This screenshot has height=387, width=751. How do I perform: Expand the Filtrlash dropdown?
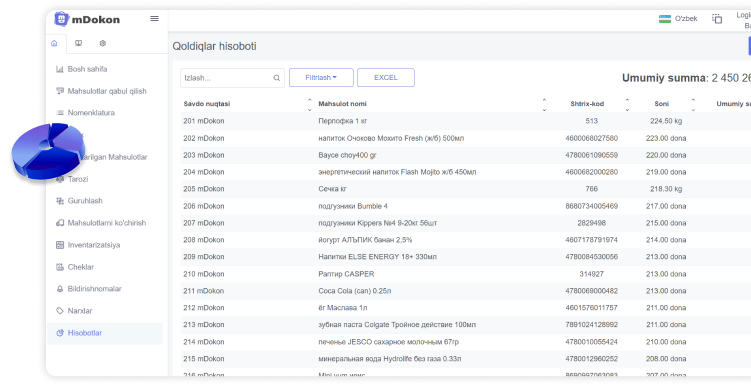tap(321, 78)
